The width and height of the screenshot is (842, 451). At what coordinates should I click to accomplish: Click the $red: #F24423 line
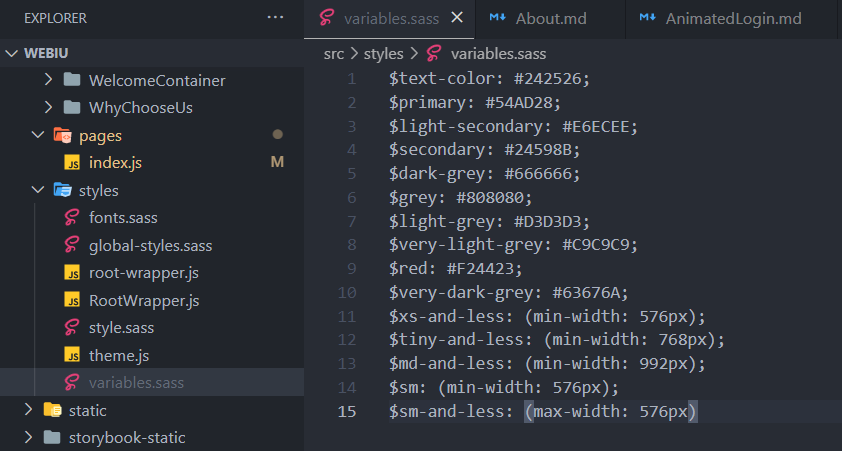[x=455, y=268]
